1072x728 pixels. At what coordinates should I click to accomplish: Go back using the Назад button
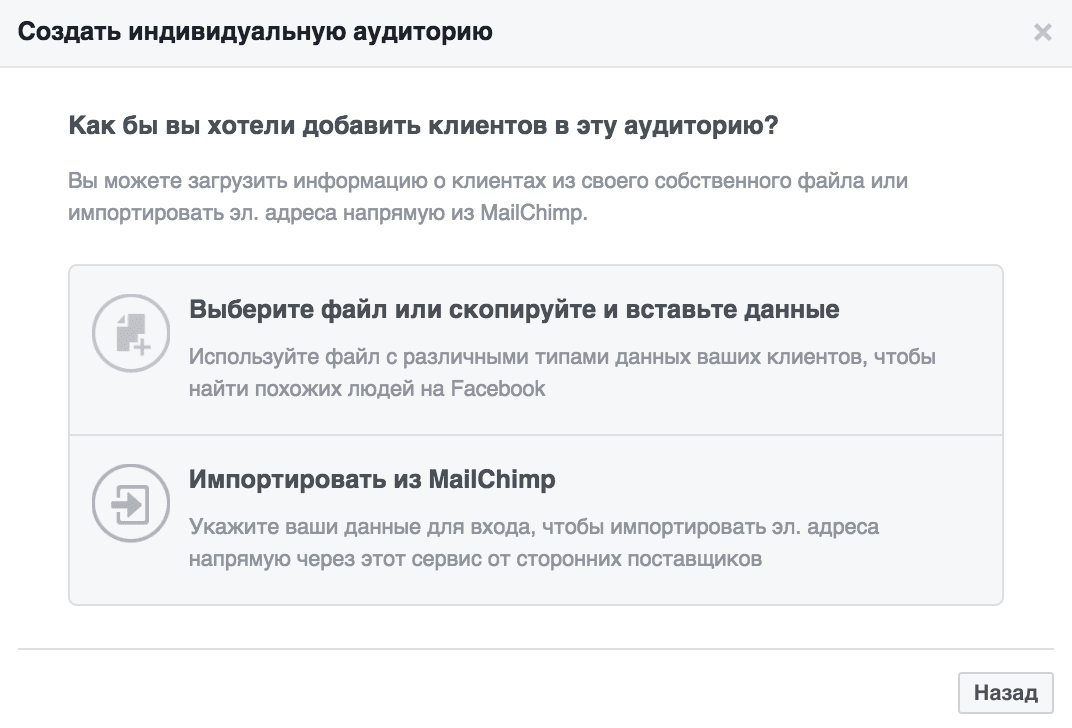(x=1005, y=692)
